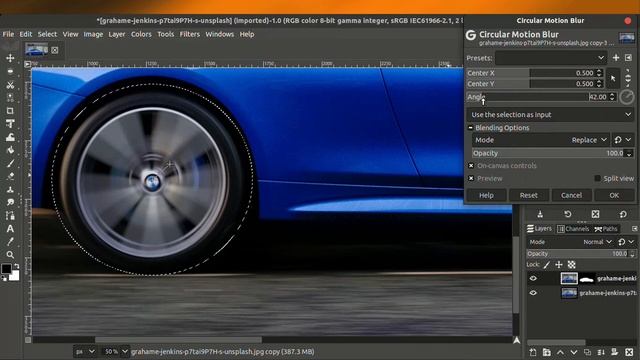Open layer mode group switch dropdown in Layers panel
This screenshot has width=640, height=360.
(x=625, y=242)
